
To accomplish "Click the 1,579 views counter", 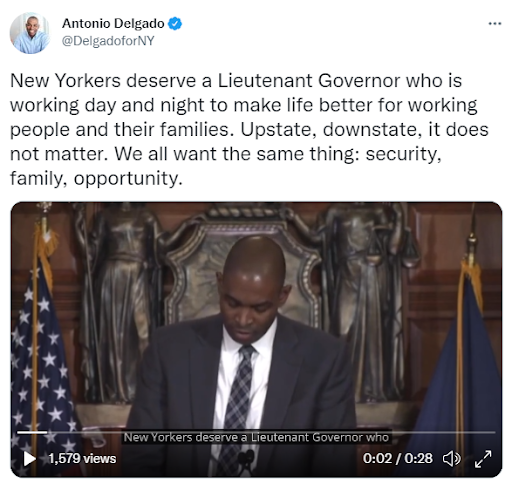I will point(82,459).
